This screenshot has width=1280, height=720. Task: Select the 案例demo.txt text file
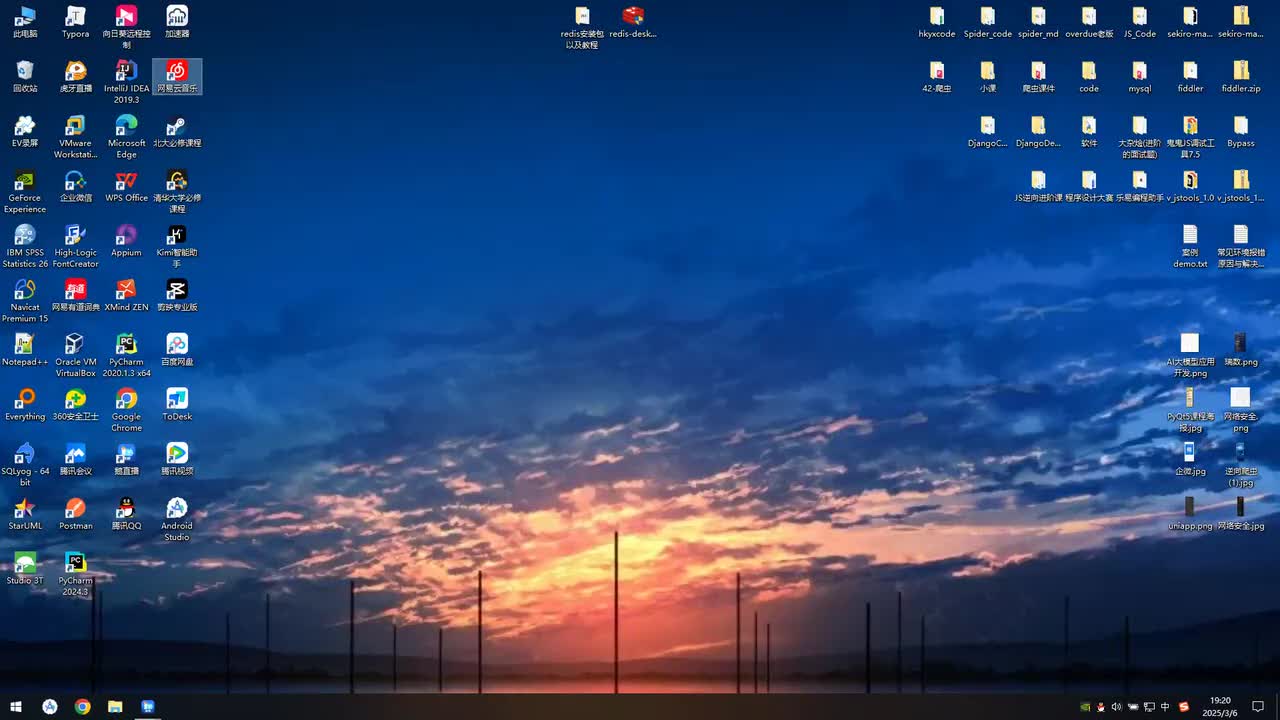tap(1190, 246)
